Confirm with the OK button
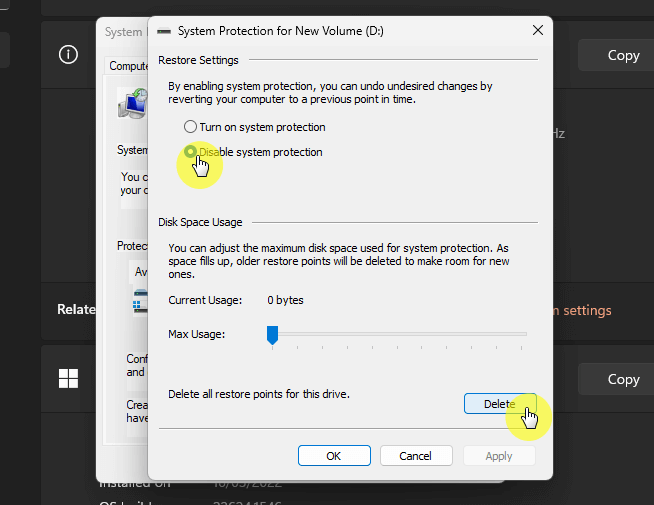This screenshot has height=505, width=654. tap(334, 455)
